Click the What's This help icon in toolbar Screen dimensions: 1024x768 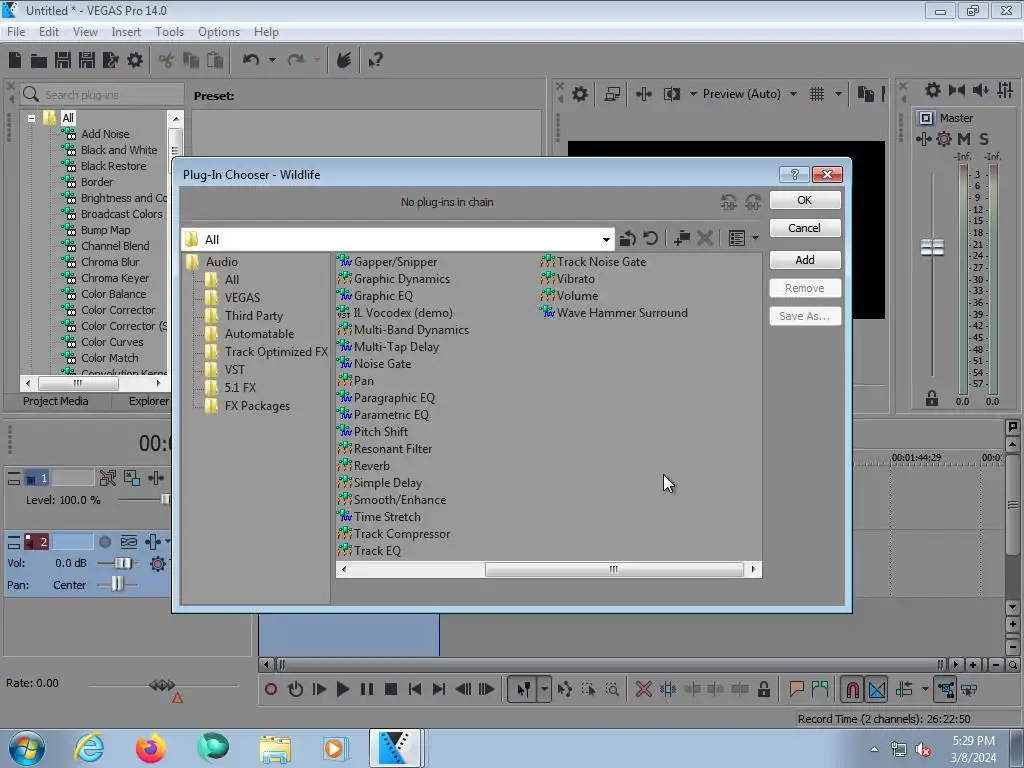[x=376, y=61]
